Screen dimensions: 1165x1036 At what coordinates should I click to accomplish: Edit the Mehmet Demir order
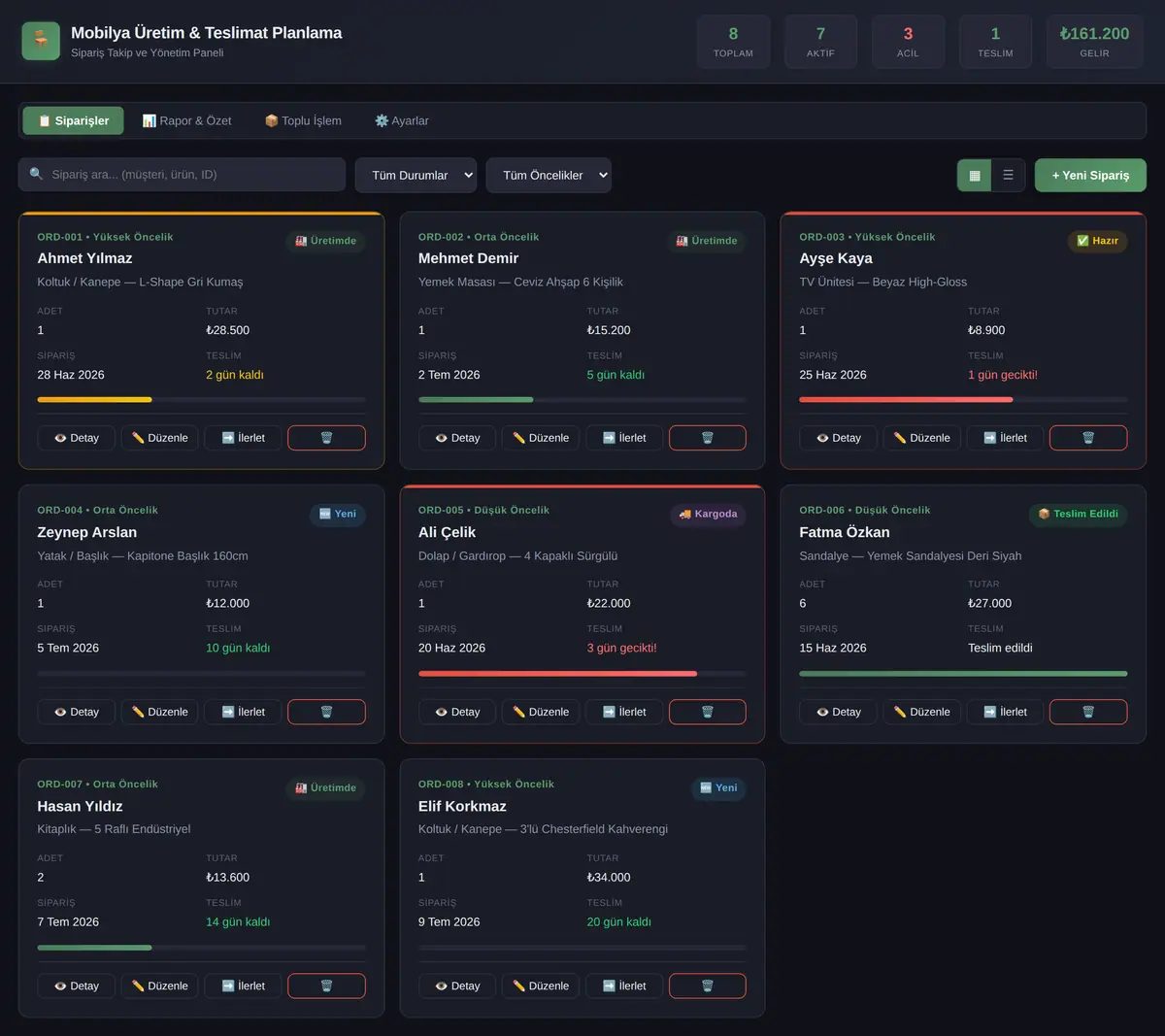coord(541,438)
